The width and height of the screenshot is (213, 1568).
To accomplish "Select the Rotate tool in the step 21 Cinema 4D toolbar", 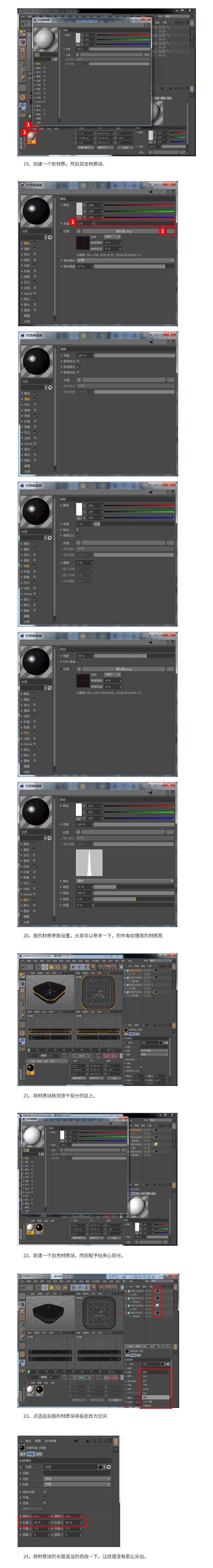I will pyautogui.click(x=58, y=967).
